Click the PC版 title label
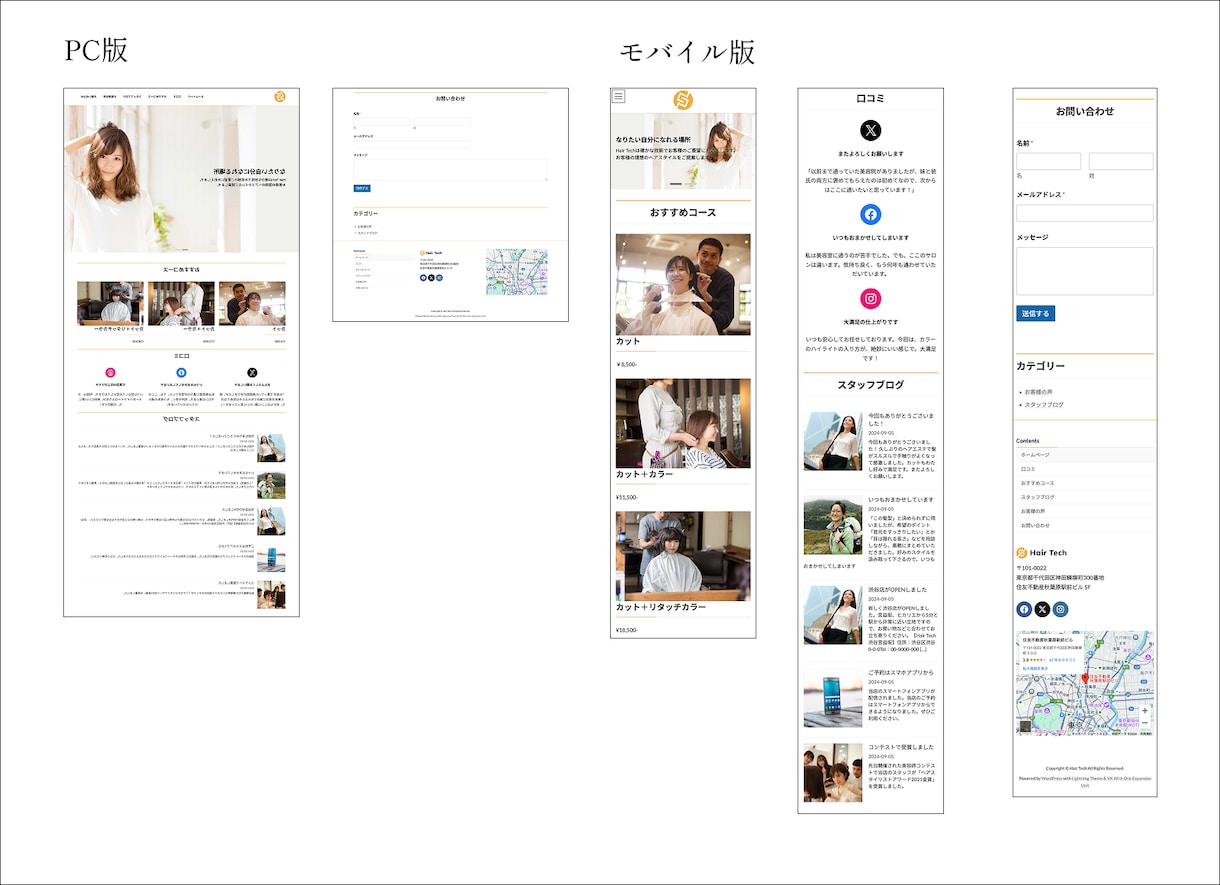Image resolution: width=1220 pixels, height=885 pixels. point(96,49)
